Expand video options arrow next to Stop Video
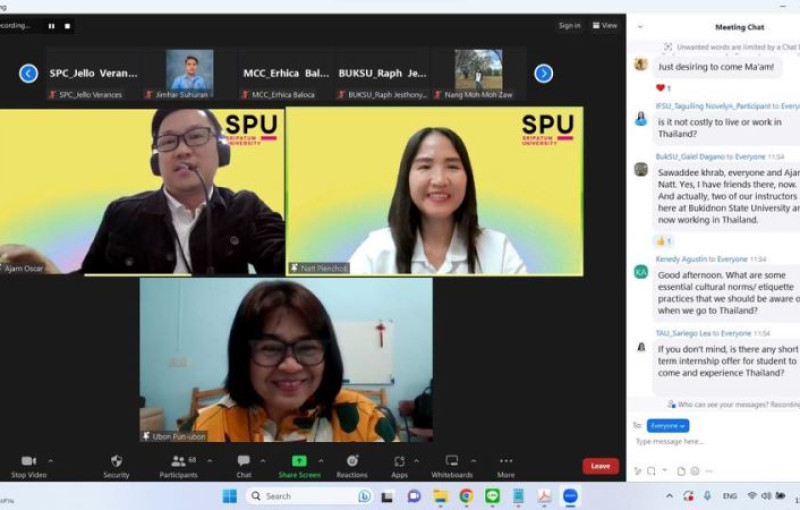 click(x=51, y=461)
